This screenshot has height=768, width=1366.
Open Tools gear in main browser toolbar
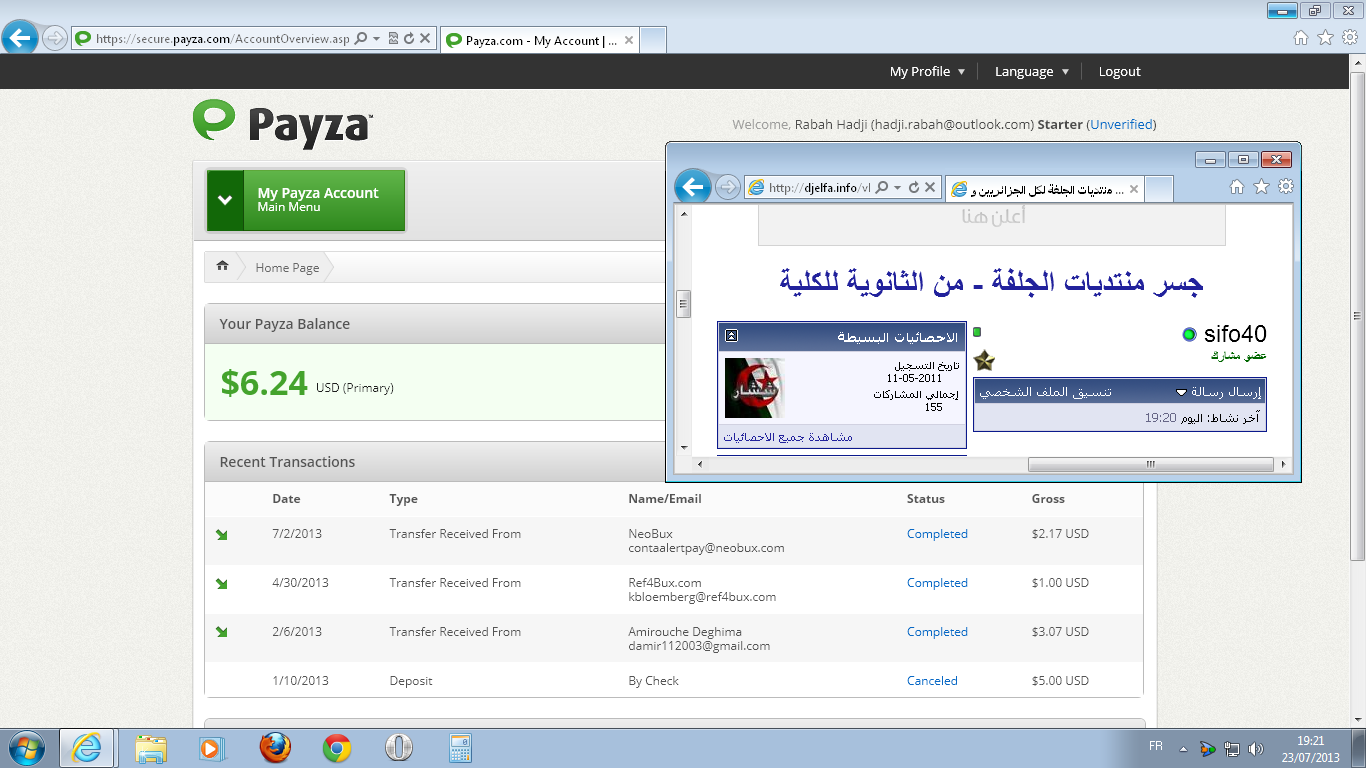(1350, 38)
